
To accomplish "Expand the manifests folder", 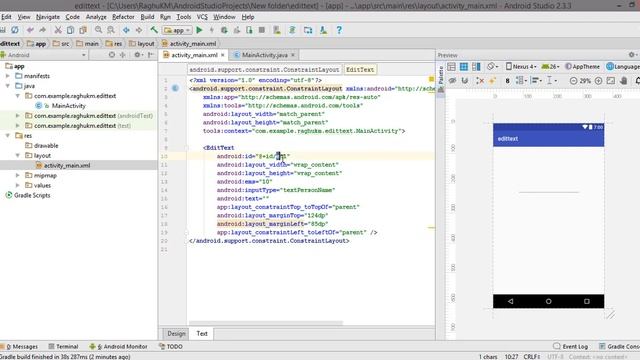I will click(8, 76).
